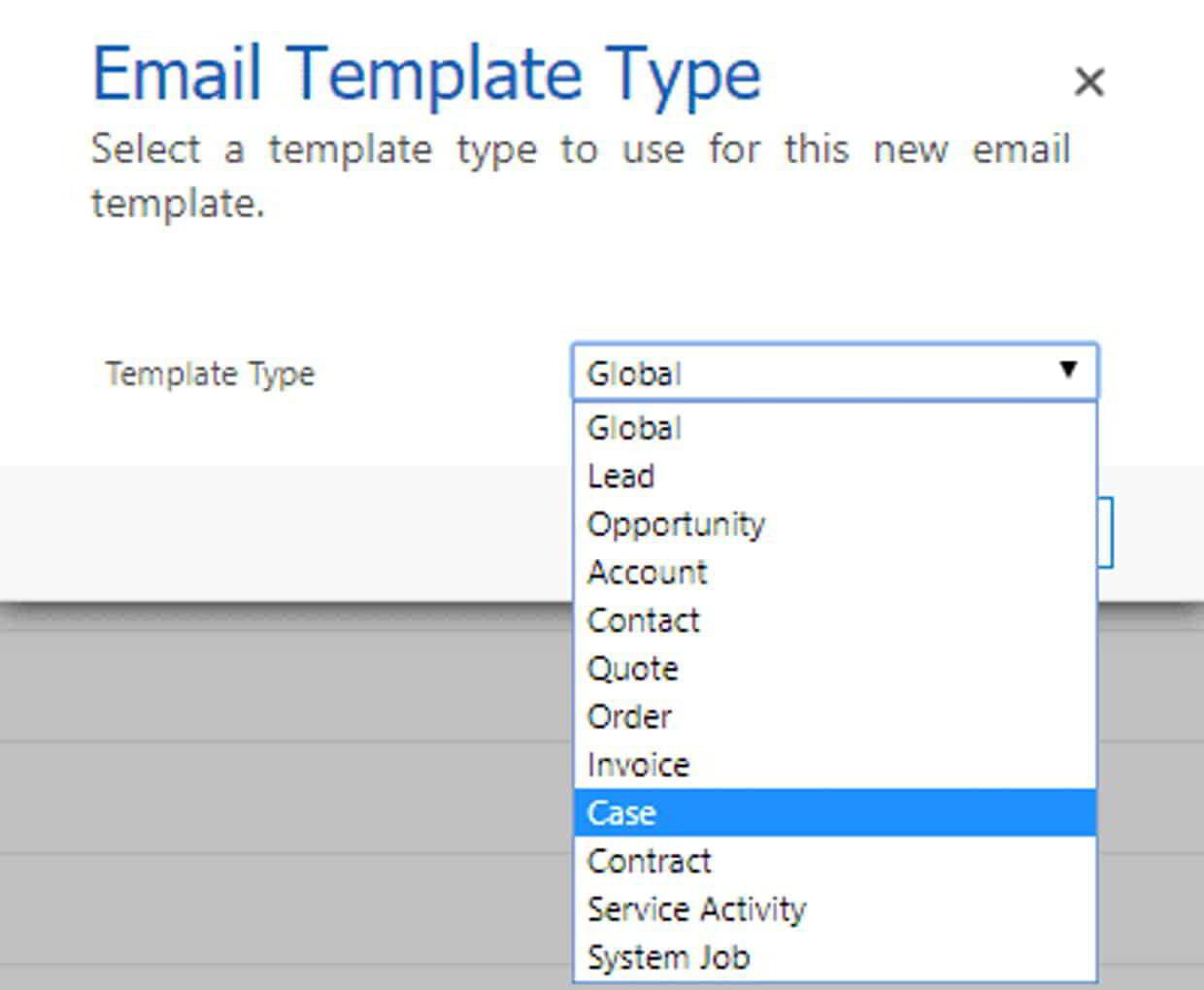Image resolution: width=1204 pixels, height=990 pixels.
Task: Select Contract from the dropdown options
Action: [649, 861]
